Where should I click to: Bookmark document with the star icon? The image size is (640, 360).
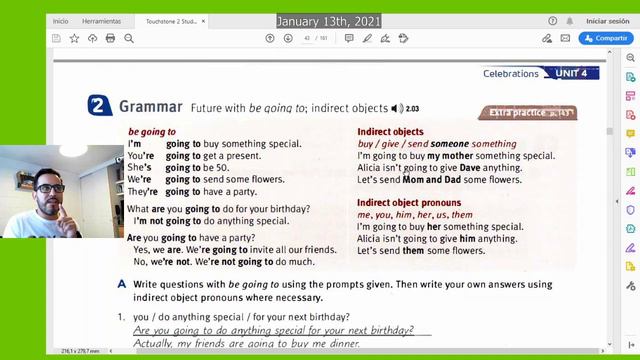point(74,38)
